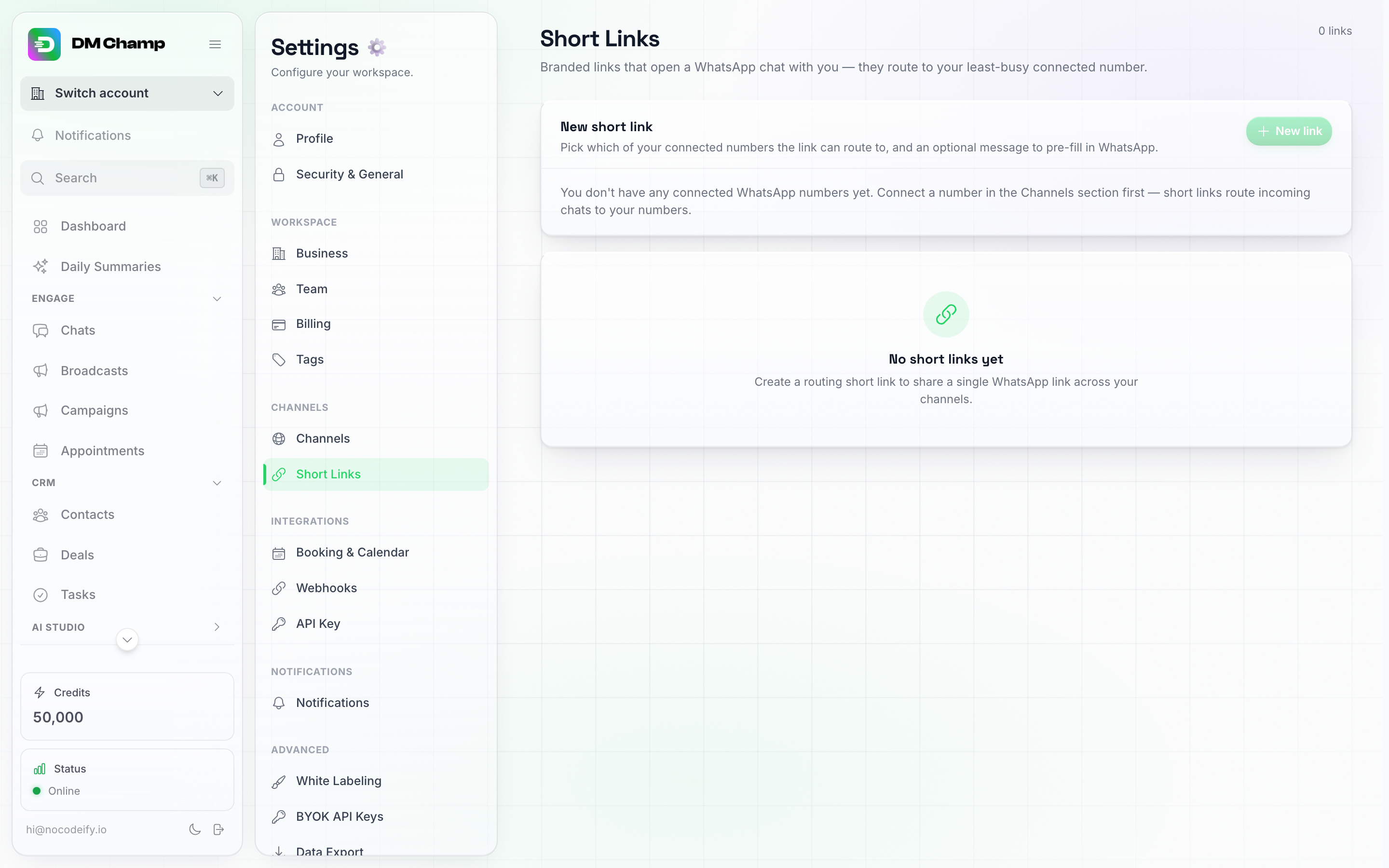Click the Channels globe icon

[279, 439]
